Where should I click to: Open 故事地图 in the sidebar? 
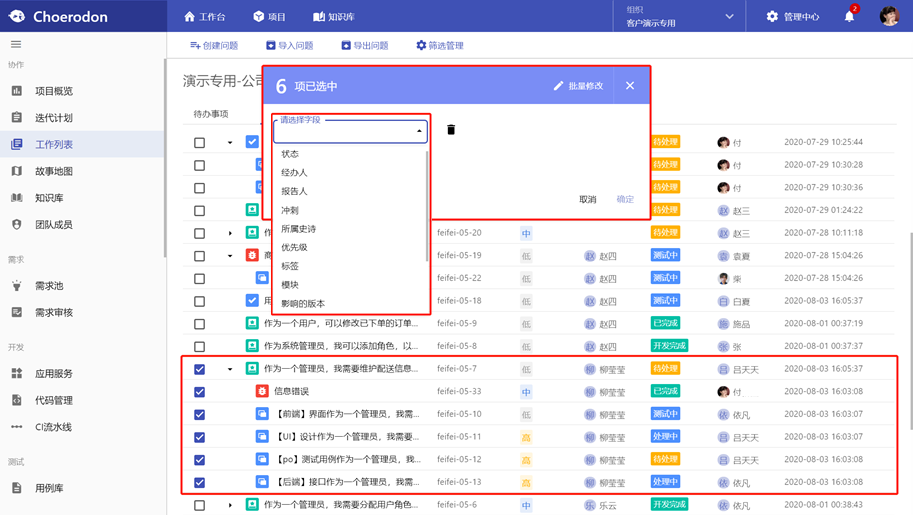tap(54, 171)
